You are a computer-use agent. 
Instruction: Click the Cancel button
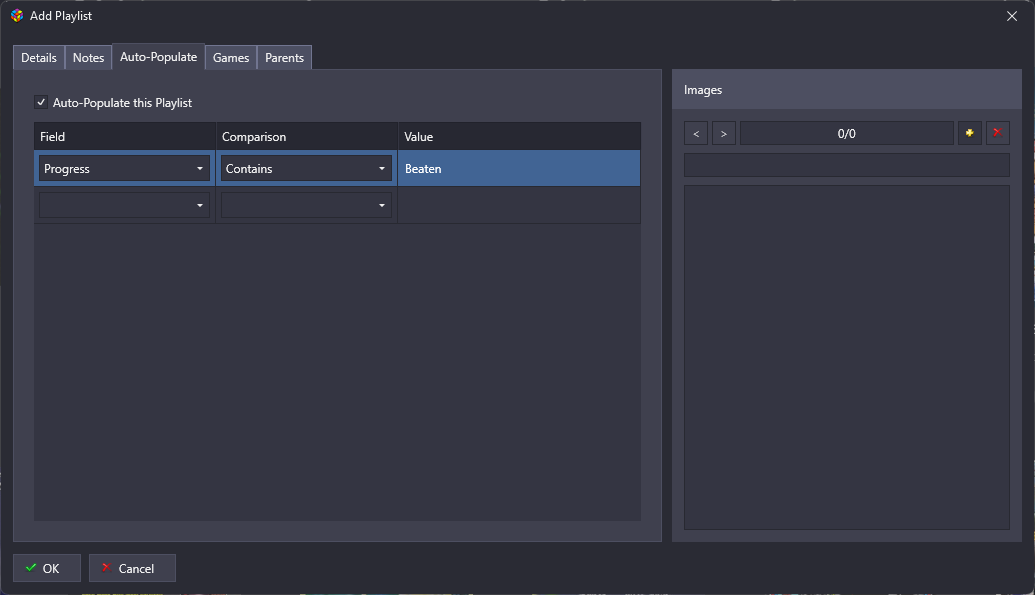point(132,568)
